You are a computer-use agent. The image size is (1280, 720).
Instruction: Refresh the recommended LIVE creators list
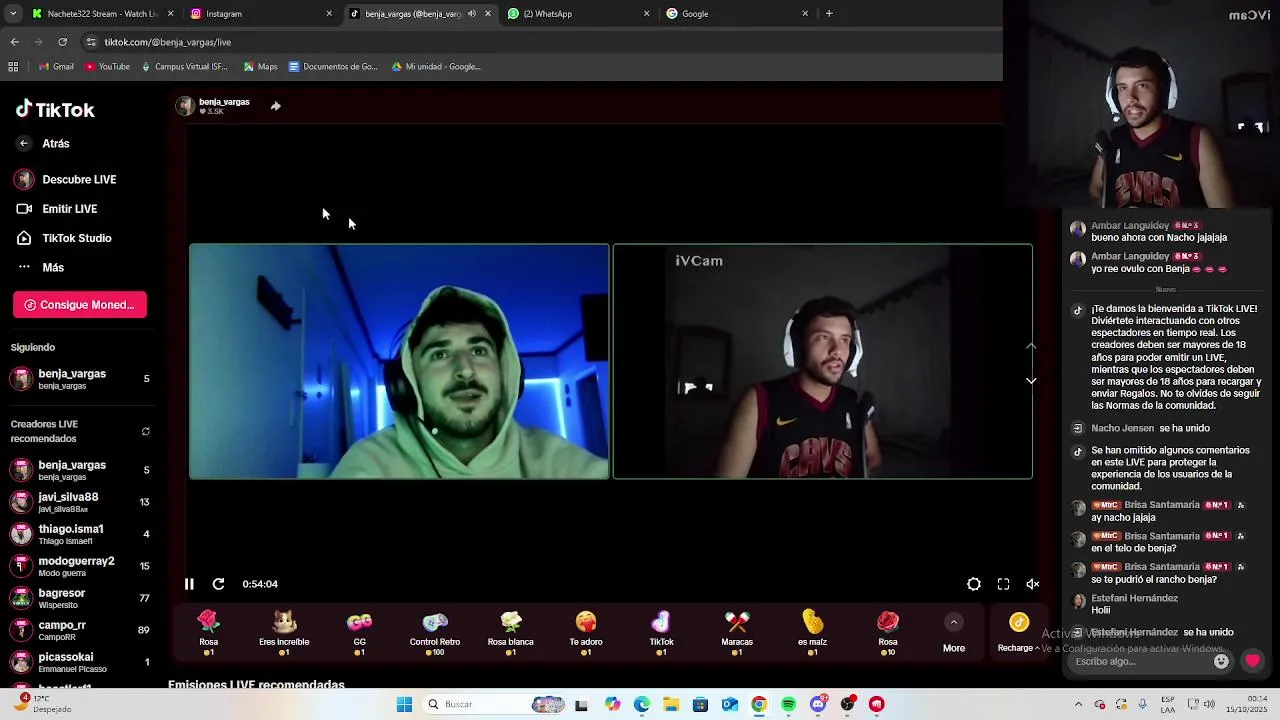[x=146, y=432]
